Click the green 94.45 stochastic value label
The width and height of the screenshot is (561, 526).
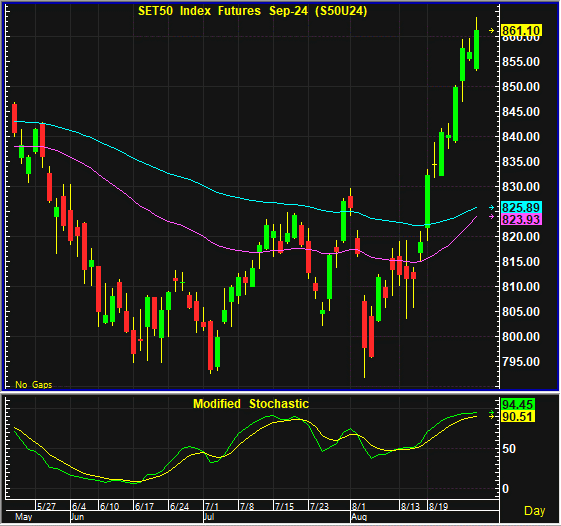(x=518, y=404)
